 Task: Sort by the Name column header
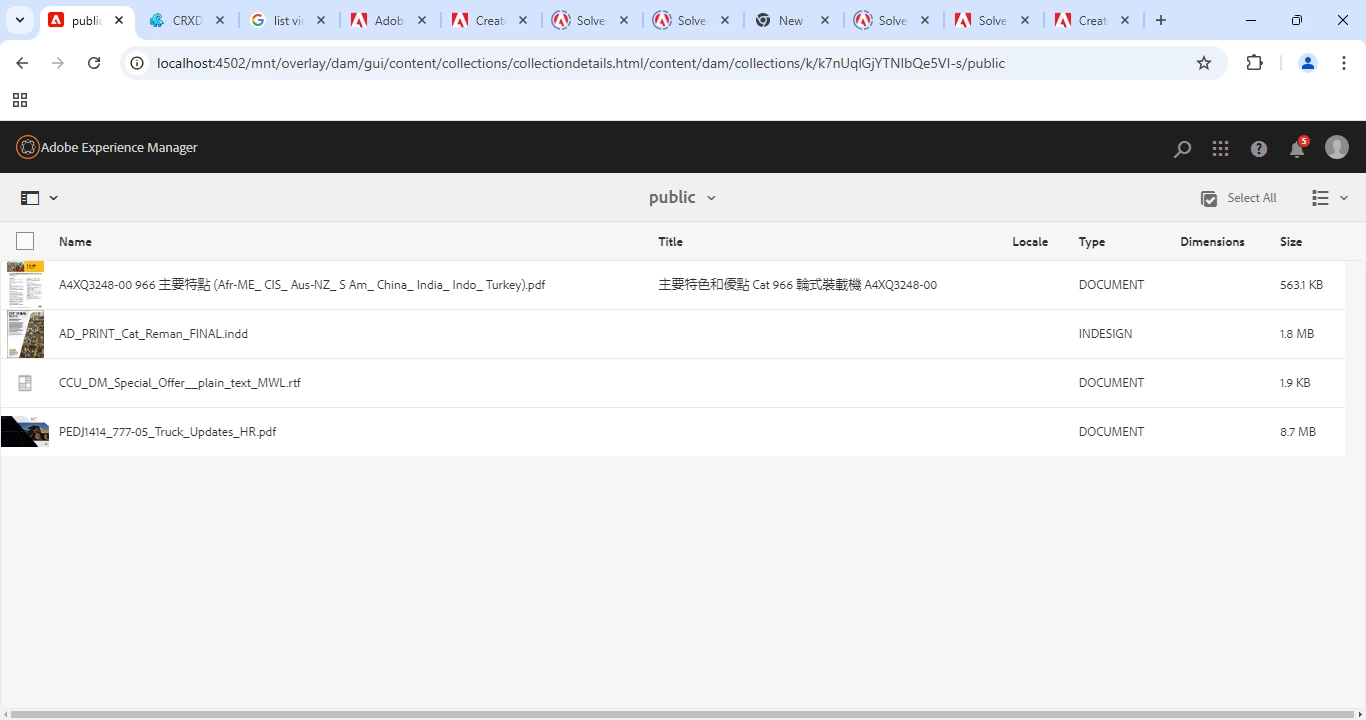[75, 242]
